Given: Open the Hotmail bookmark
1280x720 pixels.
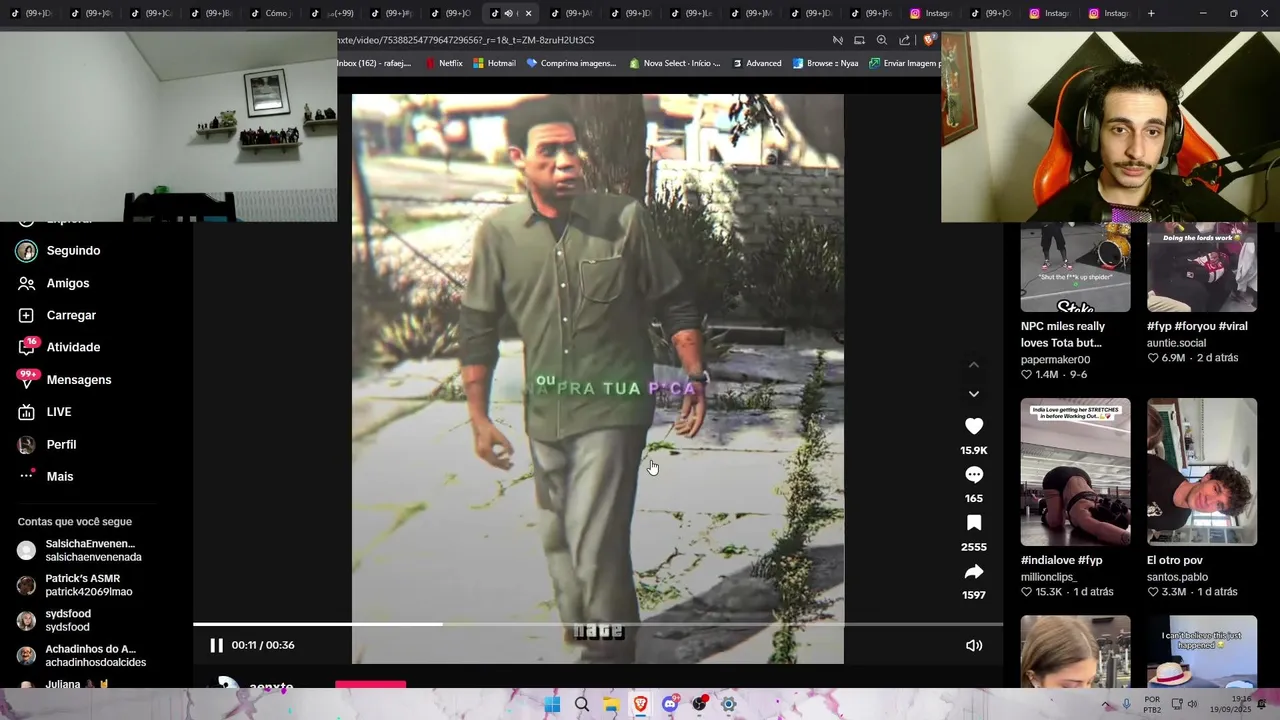Looking at the screenshot, I should pos(494,63).
